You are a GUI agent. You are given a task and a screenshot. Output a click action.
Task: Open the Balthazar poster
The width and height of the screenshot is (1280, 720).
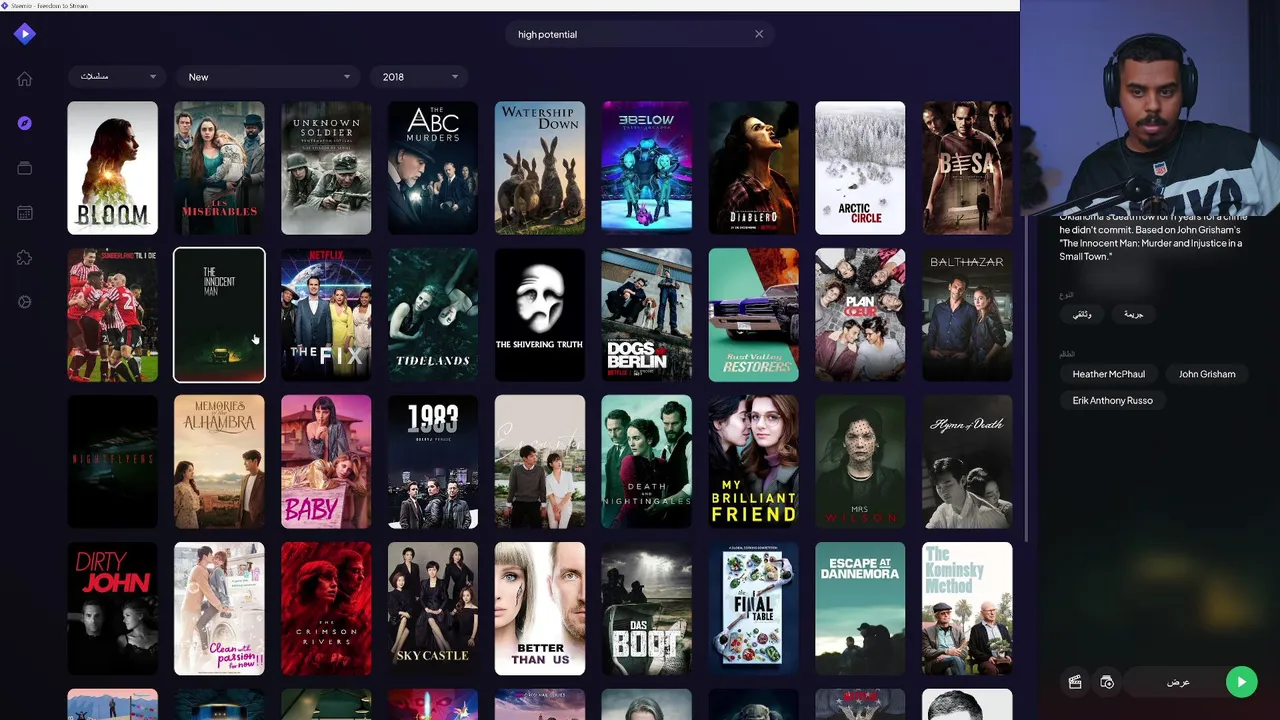pyautogui.click(x=967, y=315)
